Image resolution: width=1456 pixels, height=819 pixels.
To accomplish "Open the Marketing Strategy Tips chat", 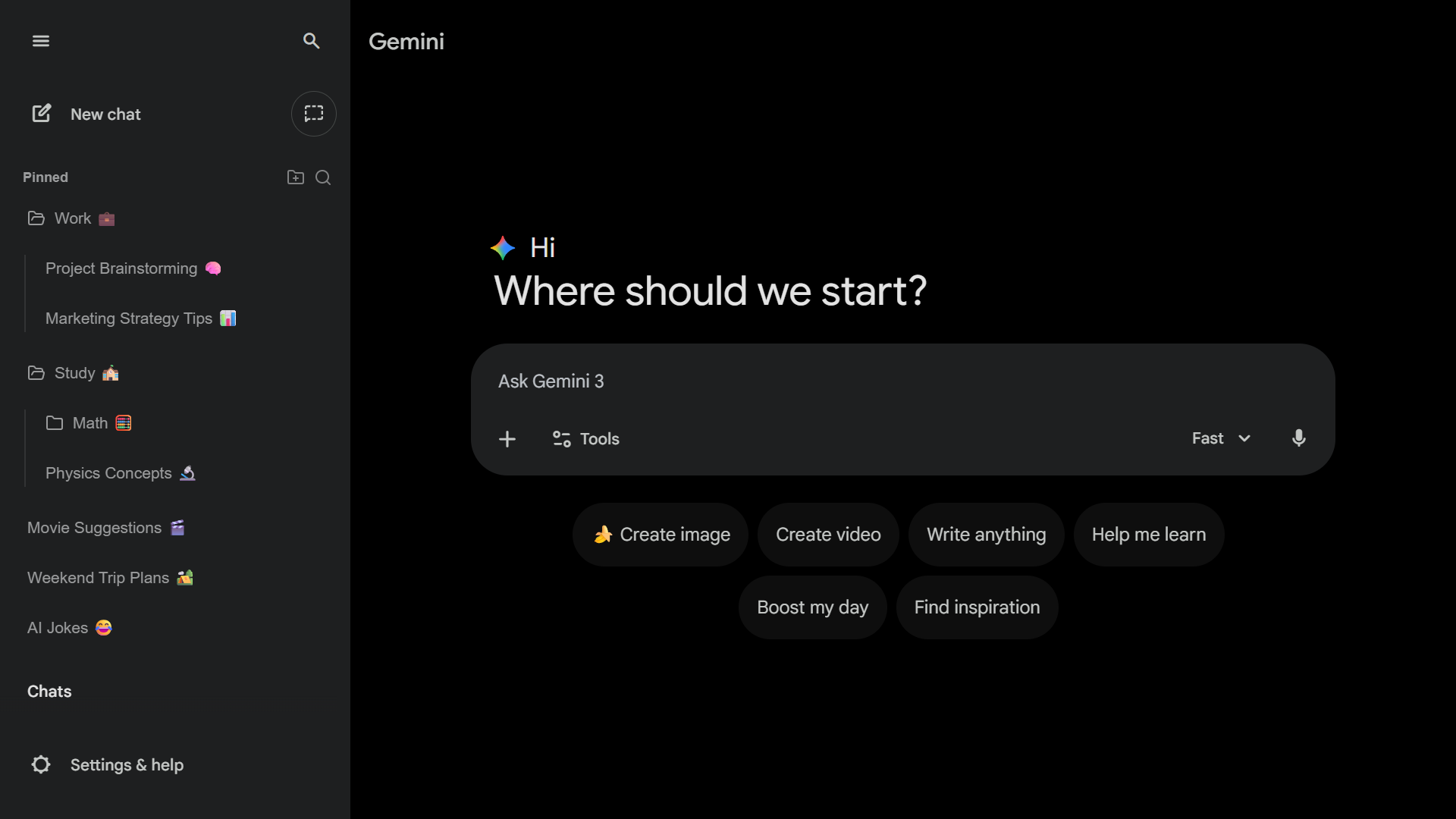I will pos(141,318).
